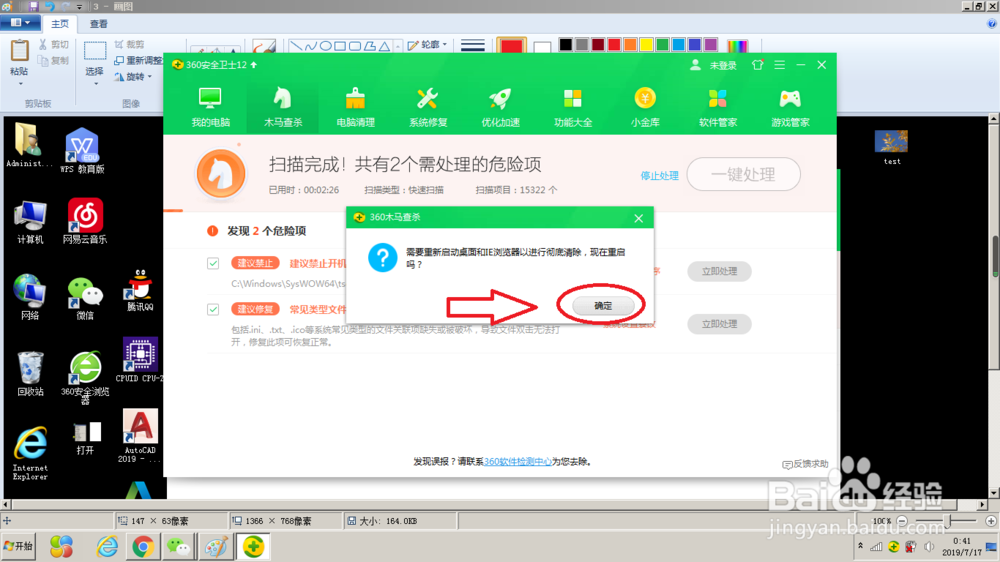Select the line shape in Paint
Viewport: 1000px width, 562px height.
pos(296,46)
